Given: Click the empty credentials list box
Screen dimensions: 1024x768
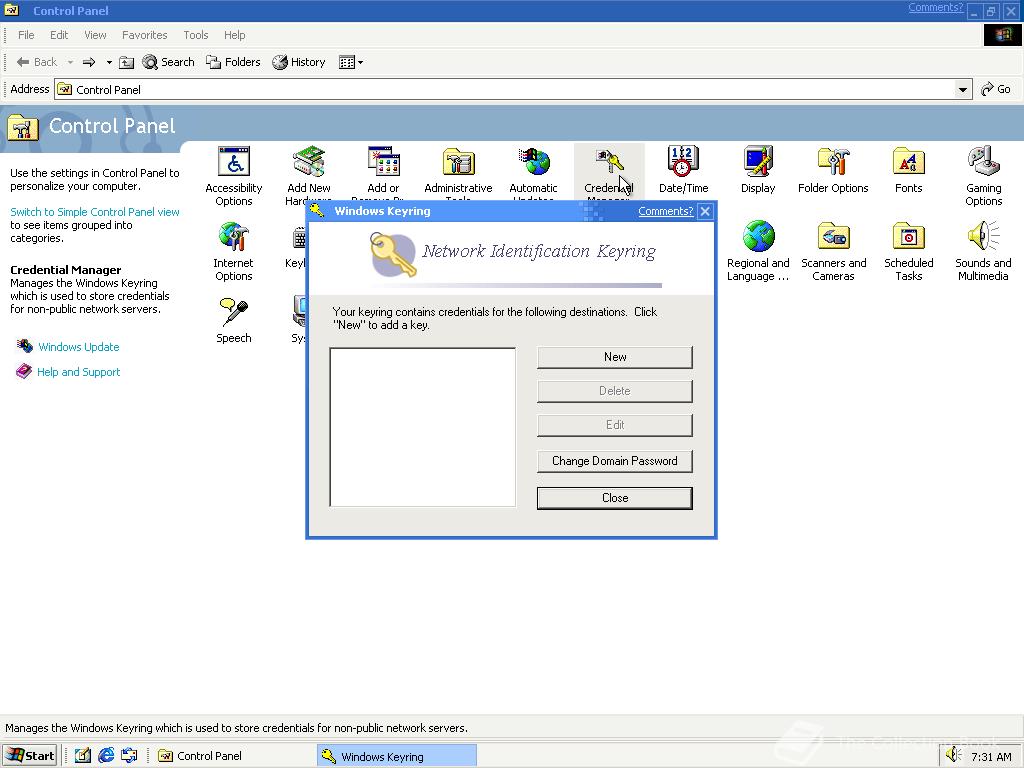Looking at the screenshot, I should (x=423, y=427).
